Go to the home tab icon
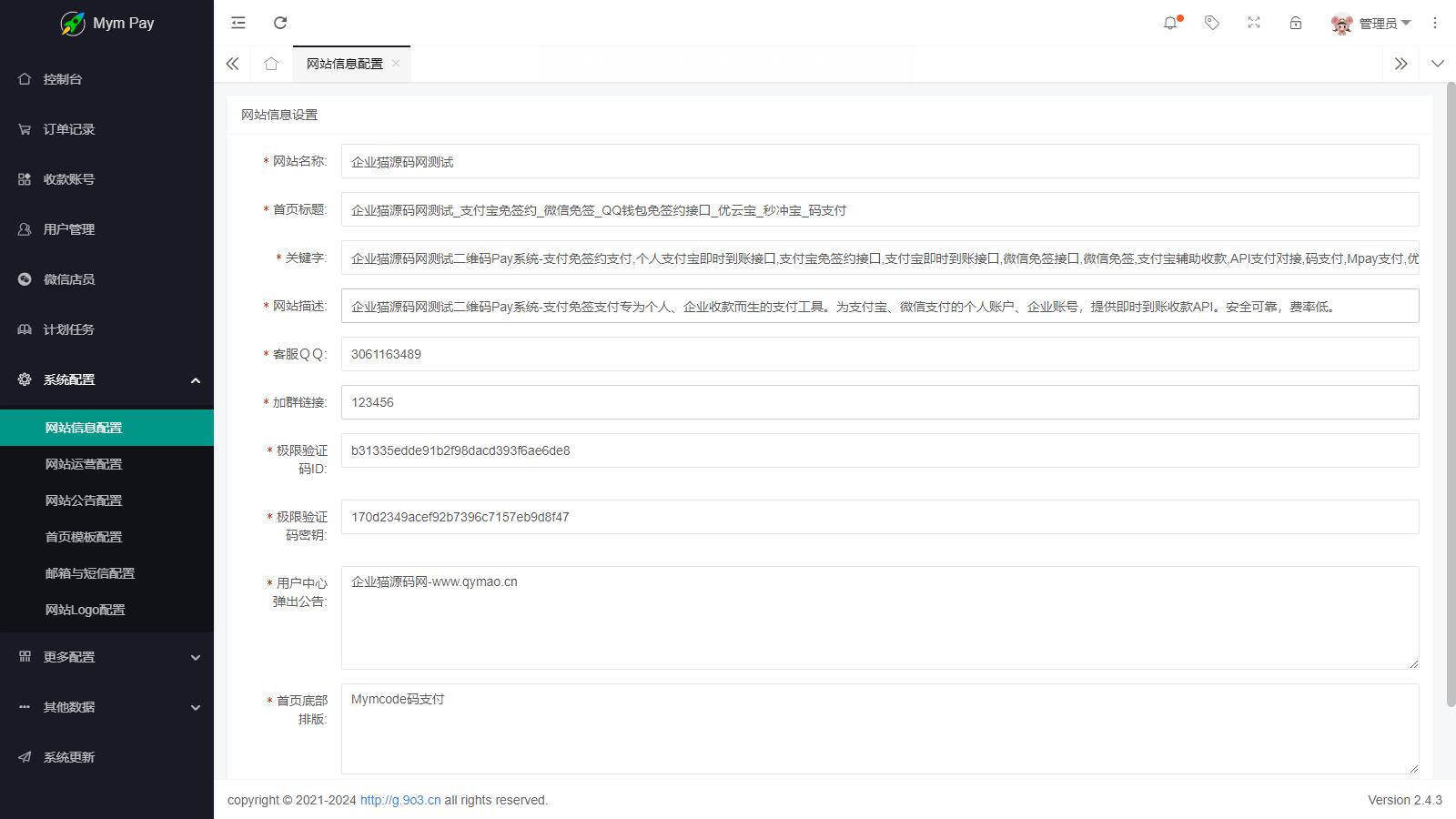This screenshot has height=819, width=1456. click(x=271, y=64)
